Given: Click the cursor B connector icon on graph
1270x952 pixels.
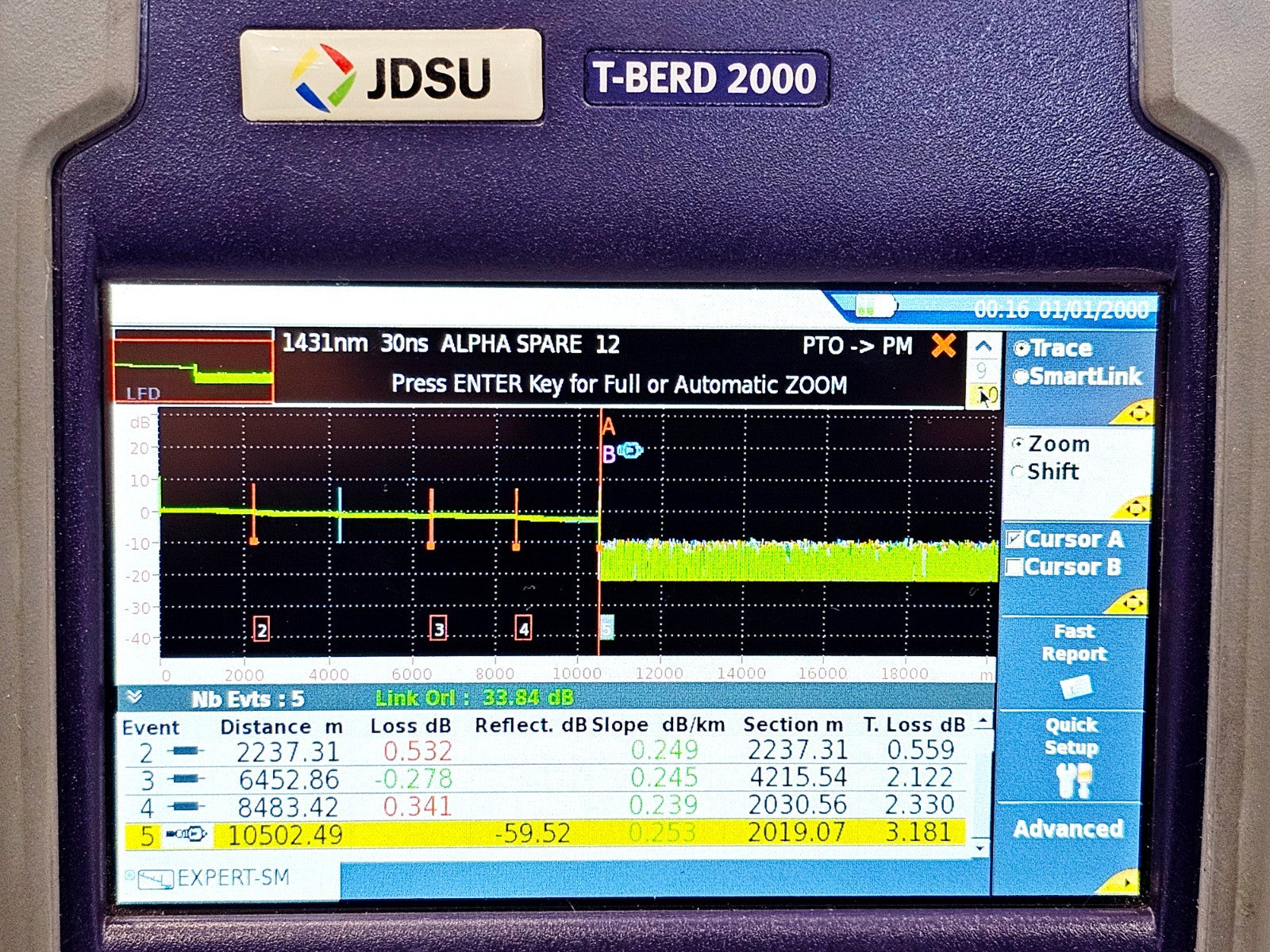Looking at the screenshot, I should [x=630, y=451].
